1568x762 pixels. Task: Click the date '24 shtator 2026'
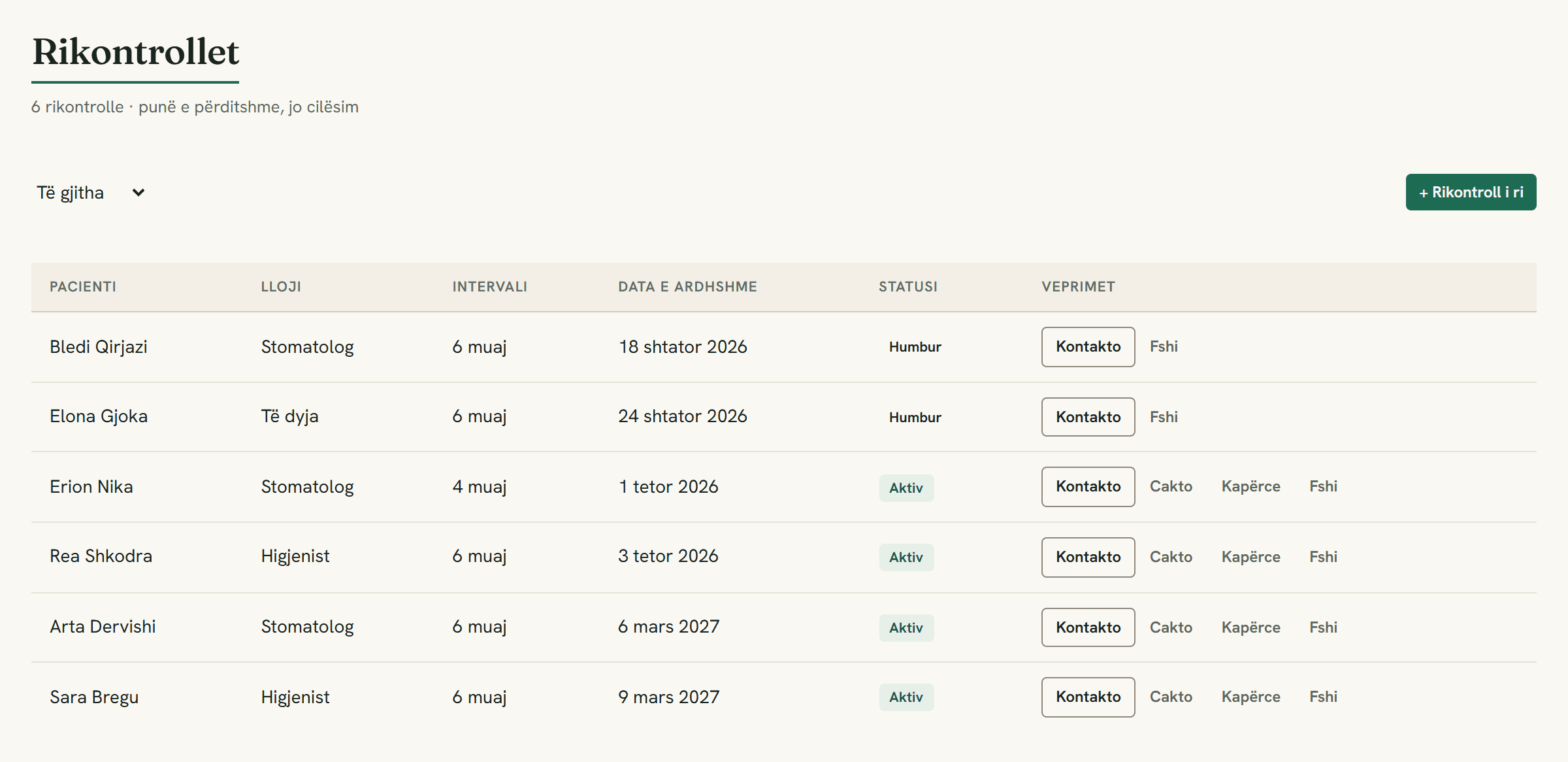coord(683,416)
